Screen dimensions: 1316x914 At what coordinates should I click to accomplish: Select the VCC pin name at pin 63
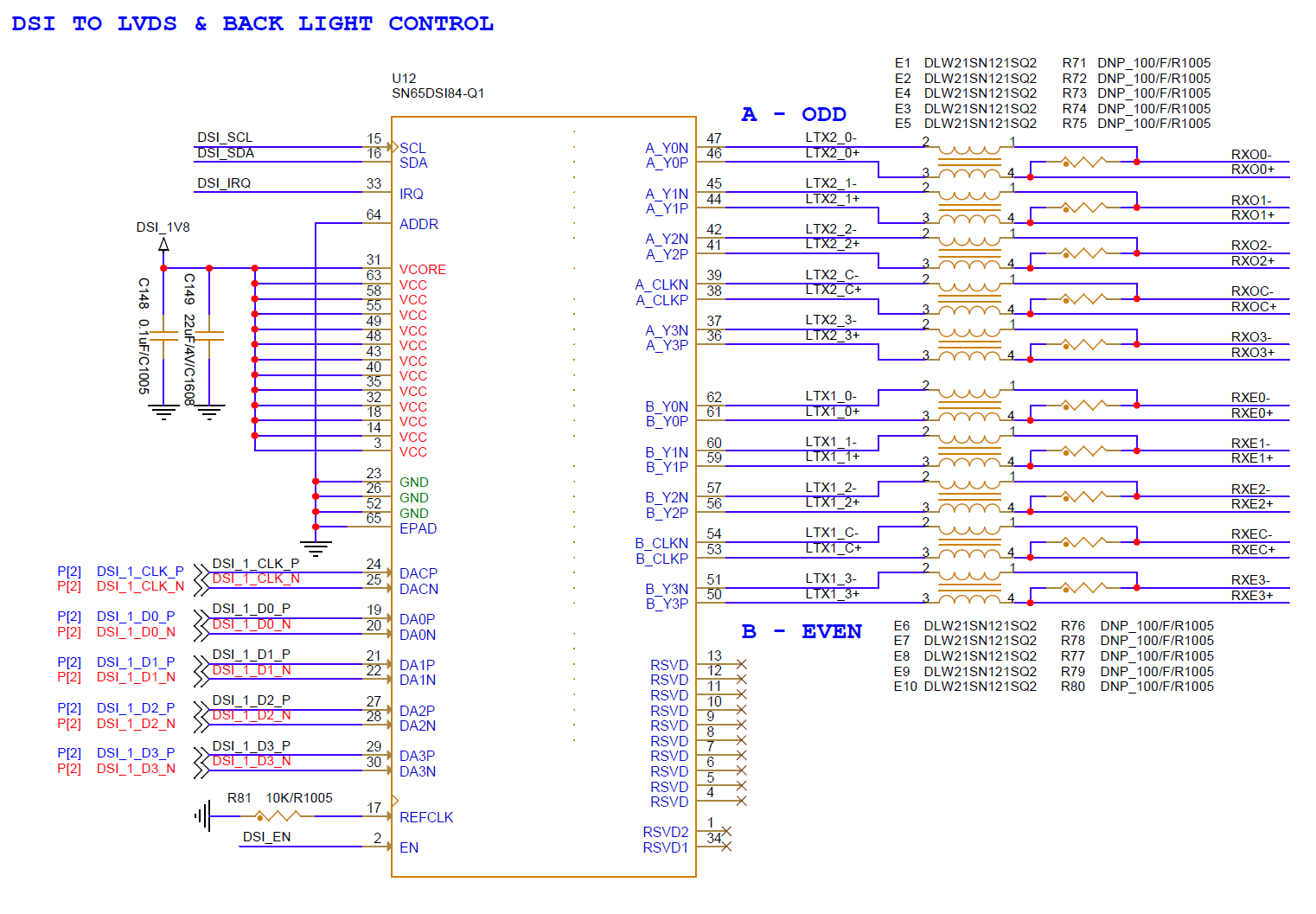point(413,284)
